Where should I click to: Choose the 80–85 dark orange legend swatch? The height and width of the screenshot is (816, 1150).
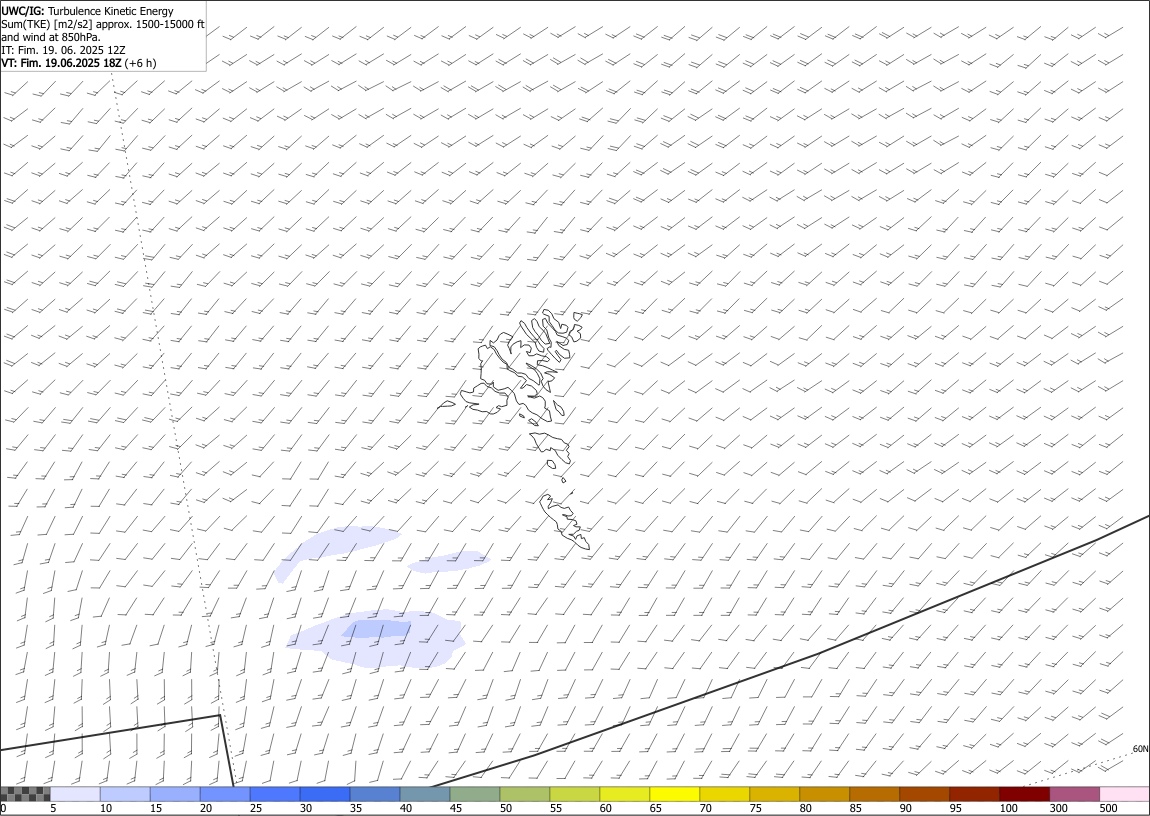[x=824, y=794]
